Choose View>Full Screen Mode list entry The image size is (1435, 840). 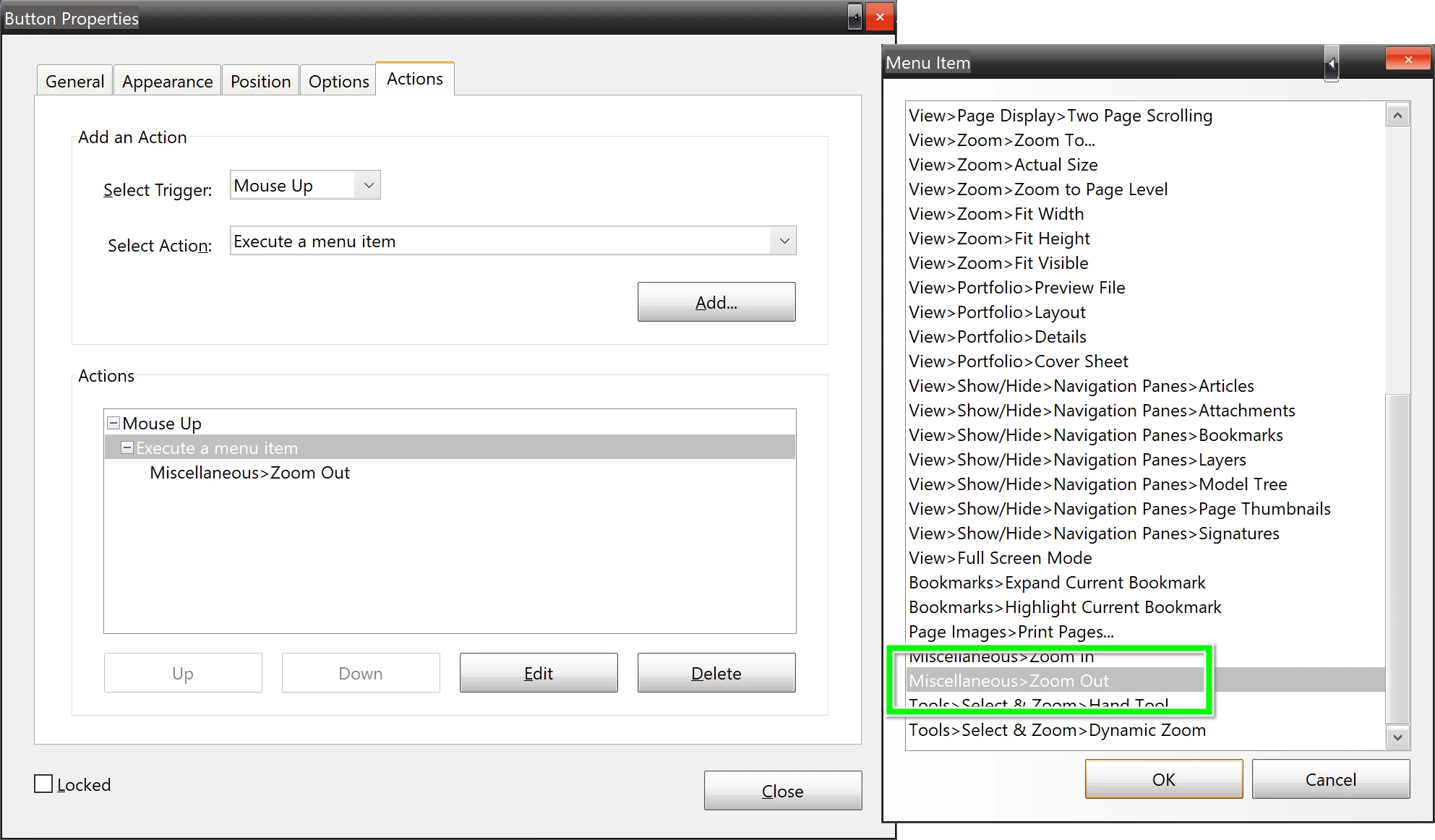pyautogui.click(x=1000, y=558)
